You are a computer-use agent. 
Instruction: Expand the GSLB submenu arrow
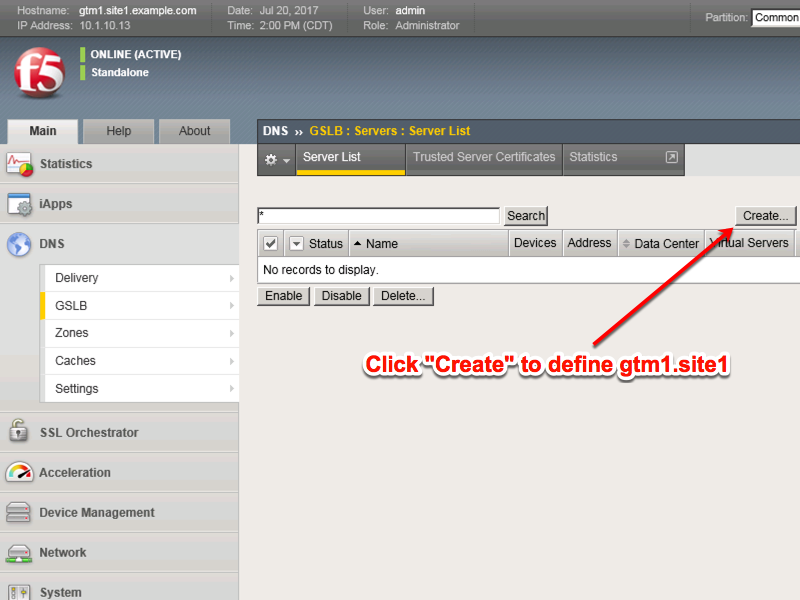point(232,306)
